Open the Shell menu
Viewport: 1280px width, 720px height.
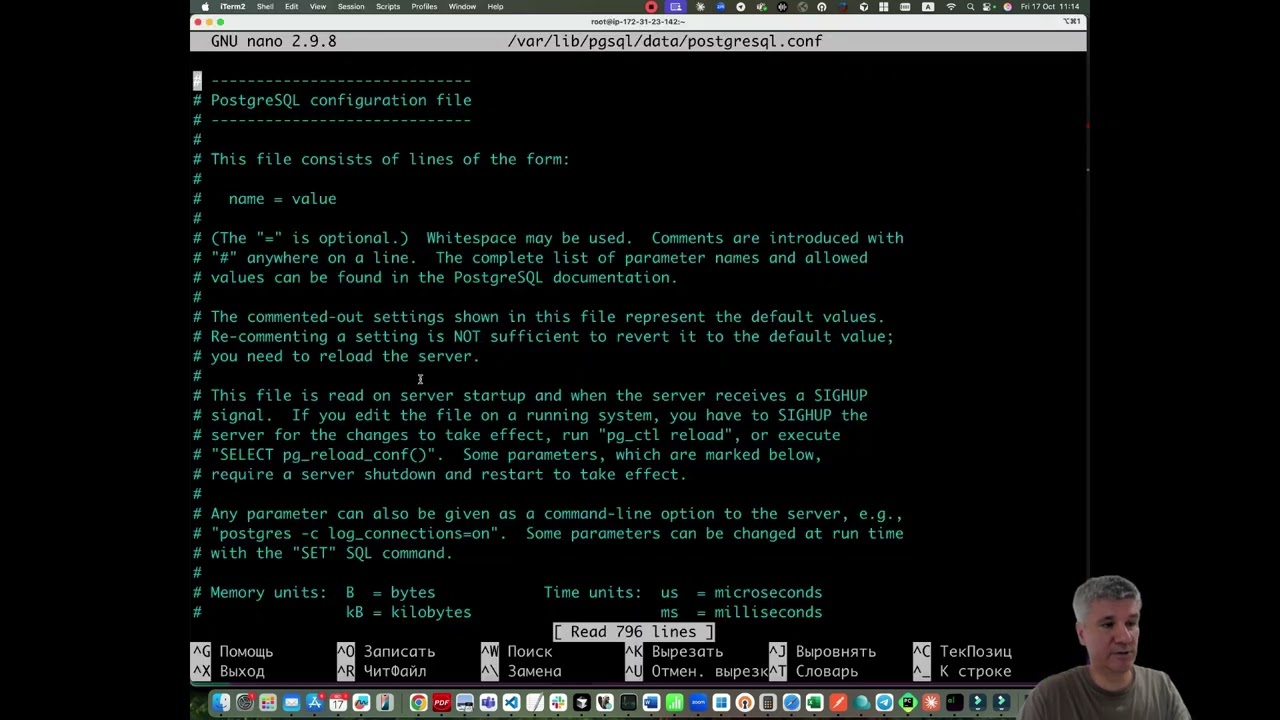(265, 6)
